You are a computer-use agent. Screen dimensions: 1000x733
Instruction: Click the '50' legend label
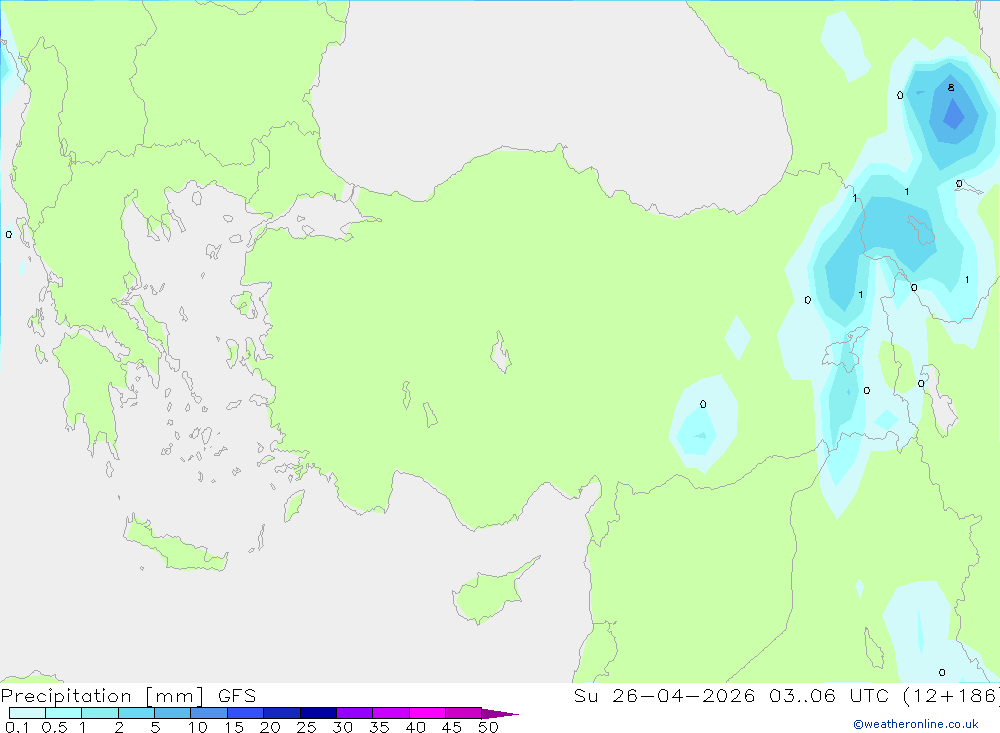(488, 727)
